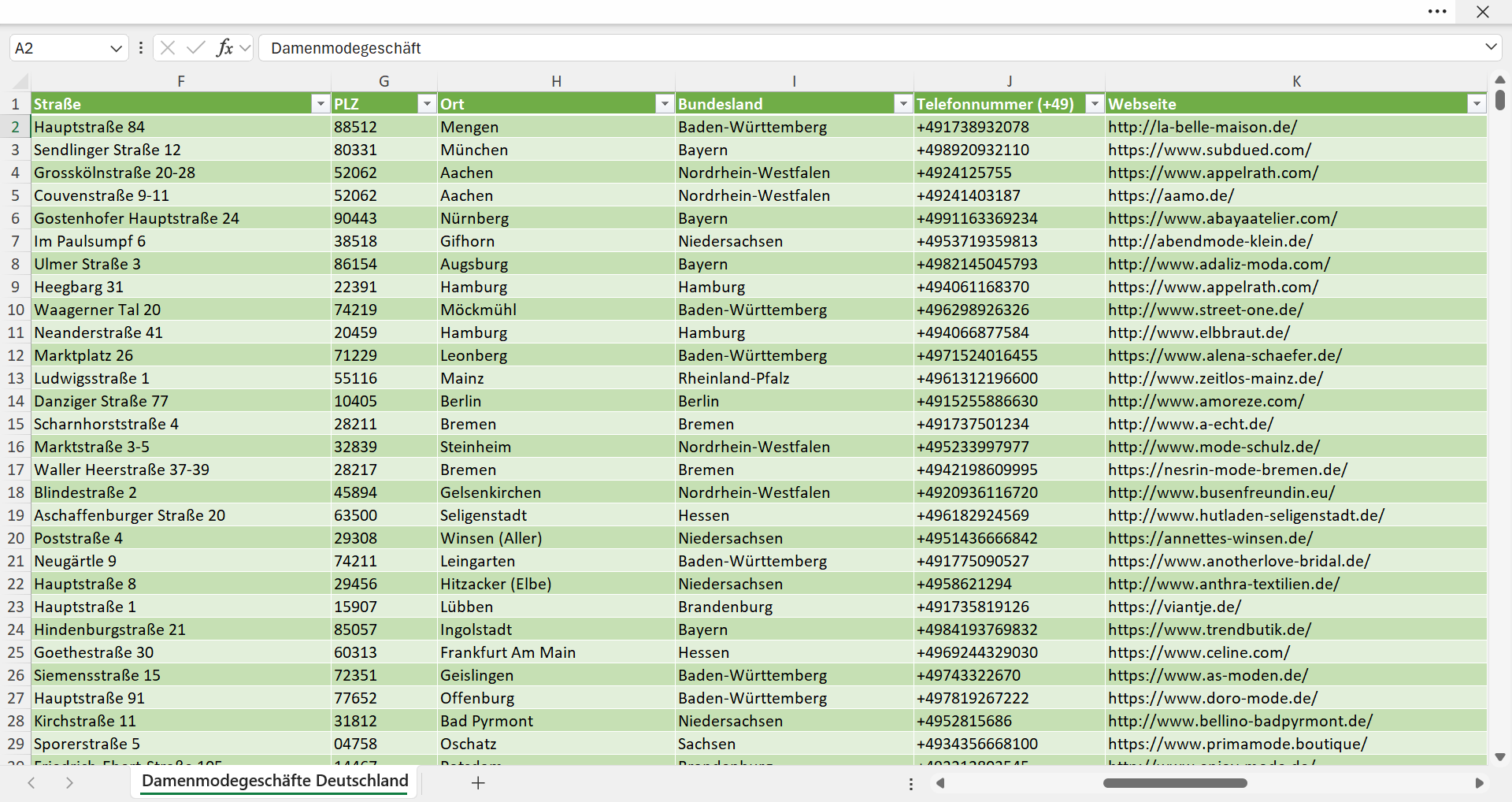This screenshot has height=802, width=1512.
Task: Click vertical scrollbar up arrow
Action: [1500, 80]
